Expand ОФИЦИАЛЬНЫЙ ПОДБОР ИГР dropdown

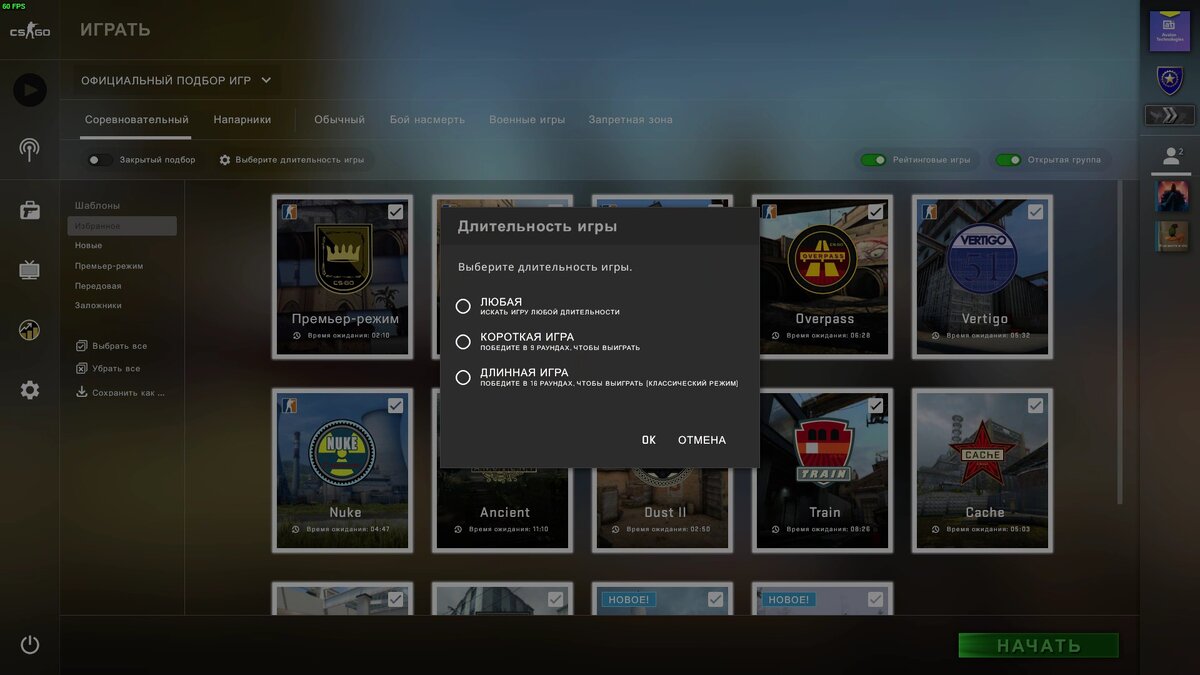176,81
